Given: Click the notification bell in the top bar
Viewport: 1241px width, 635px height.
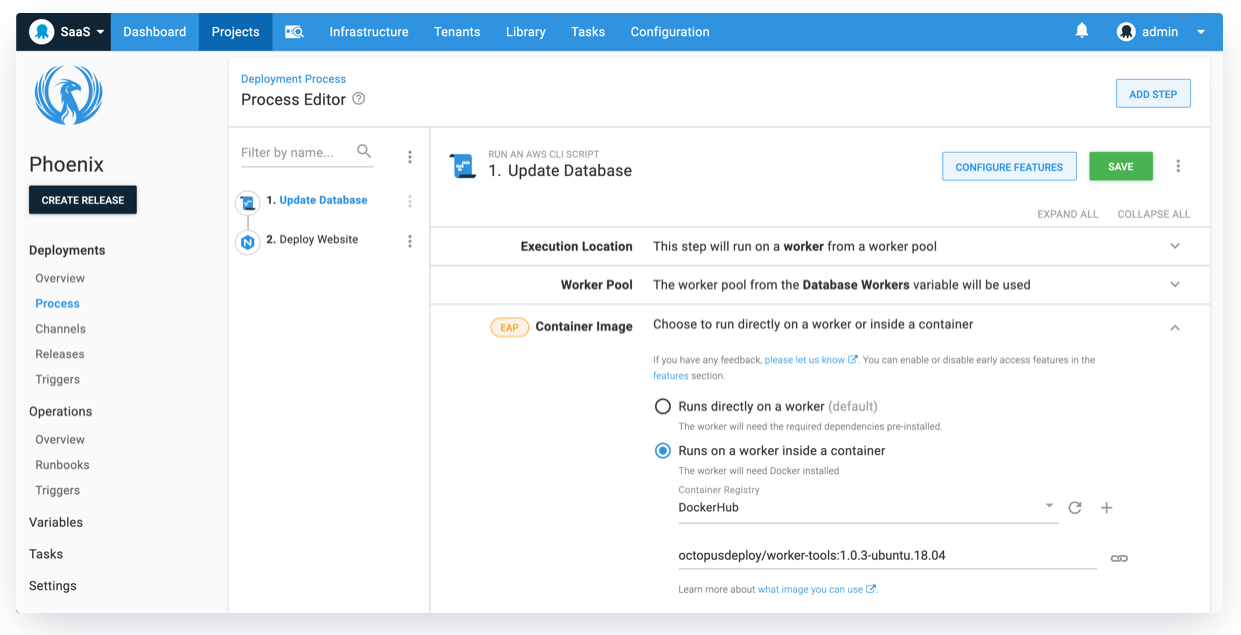Looking at the screenshot, I should point(1081,31).
